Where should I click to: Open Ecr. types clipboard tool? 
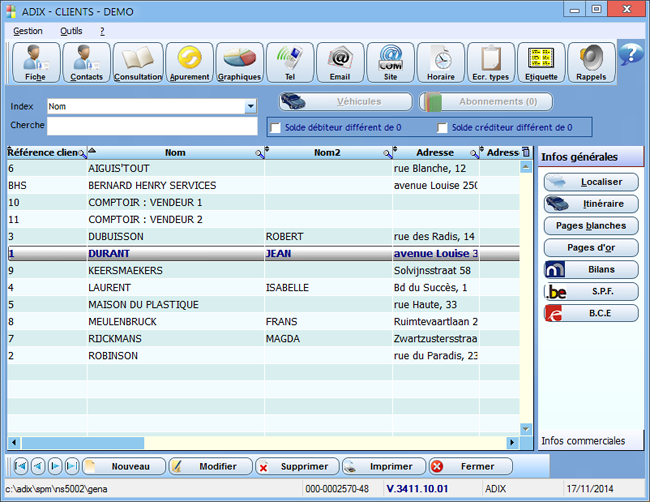click(491, 63)
